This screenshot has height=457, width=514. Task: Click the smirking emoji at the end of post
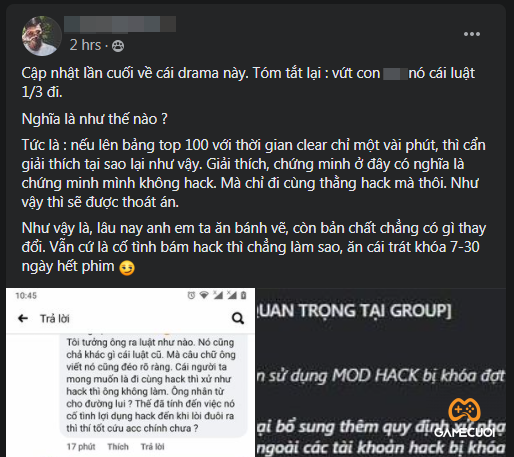(x=127, y=268)
